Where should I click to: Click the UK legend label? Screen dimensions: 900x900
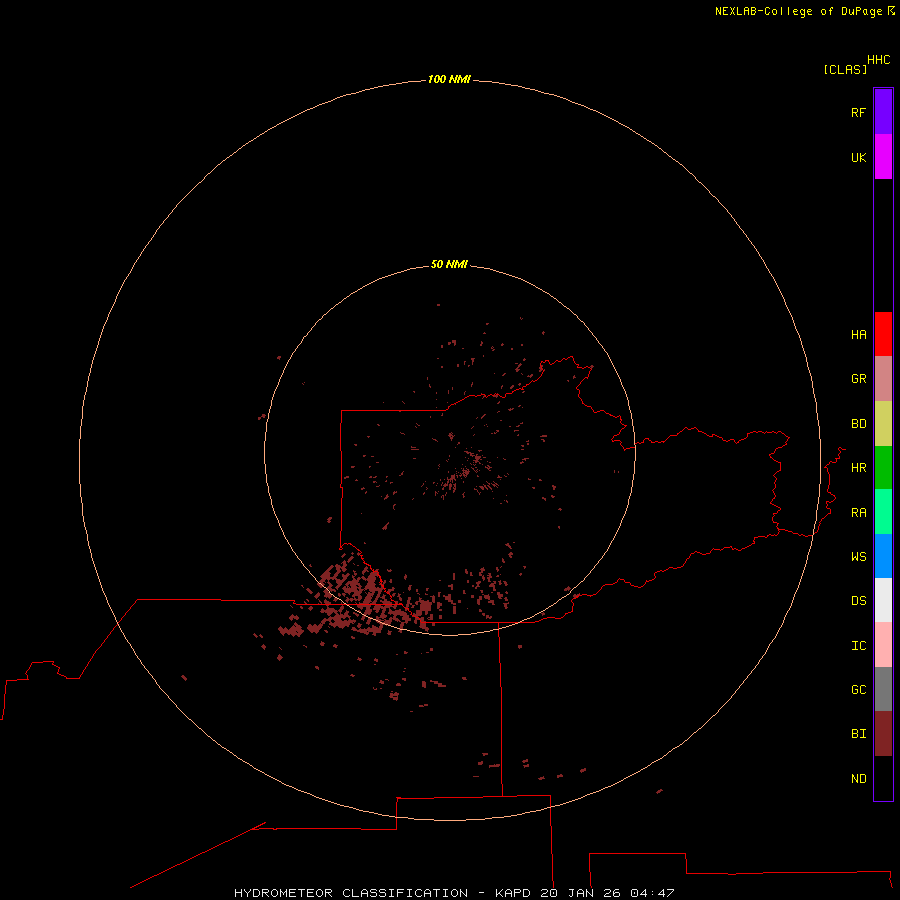click(x=858, y=157)
